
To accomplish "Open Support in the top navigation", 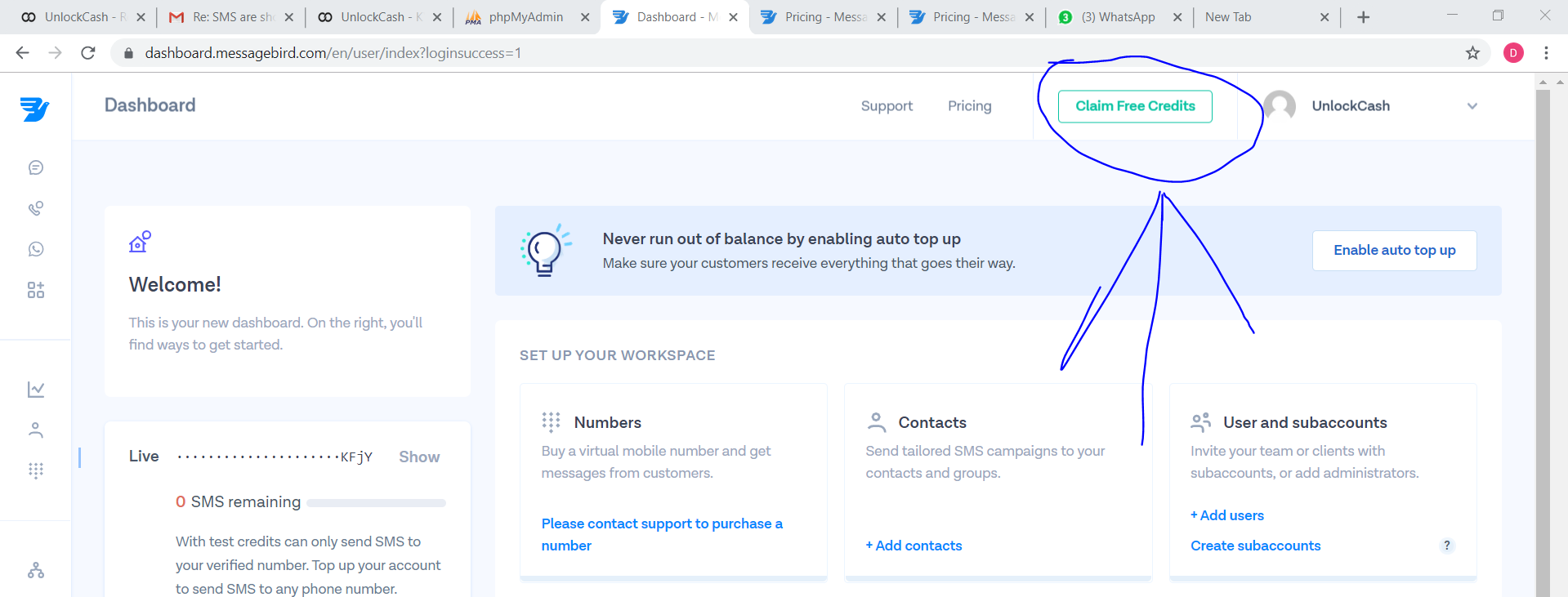I will tap(887, 106).
